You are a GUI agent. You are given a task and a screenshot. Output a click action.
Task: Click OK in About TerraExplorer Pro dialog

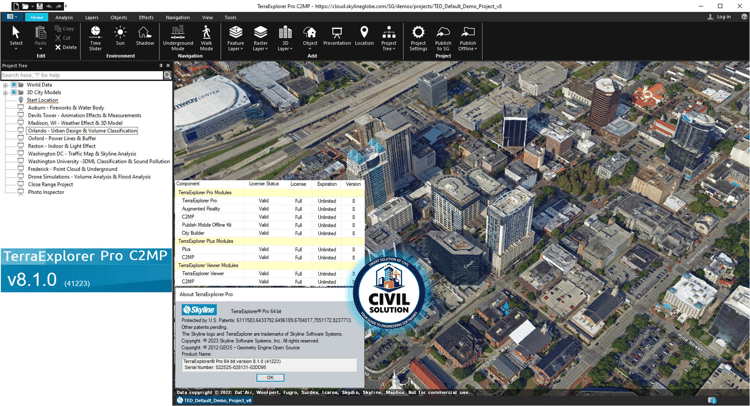270,378
